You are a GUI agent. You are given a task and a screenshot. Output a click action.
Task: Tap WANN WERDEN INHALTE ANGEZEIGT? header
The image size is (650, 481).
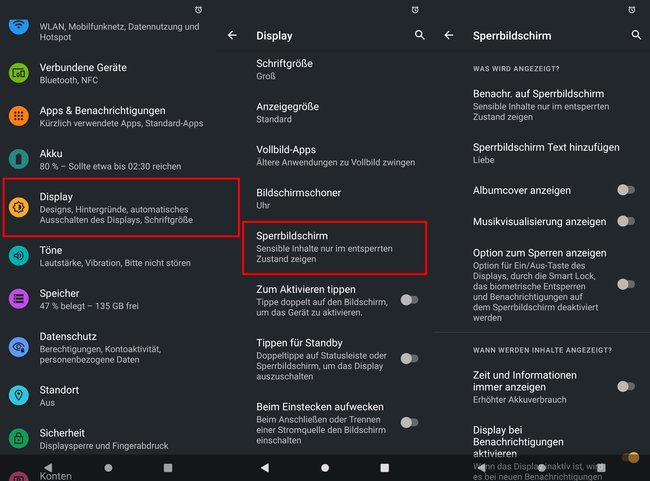tap(542, 350)
